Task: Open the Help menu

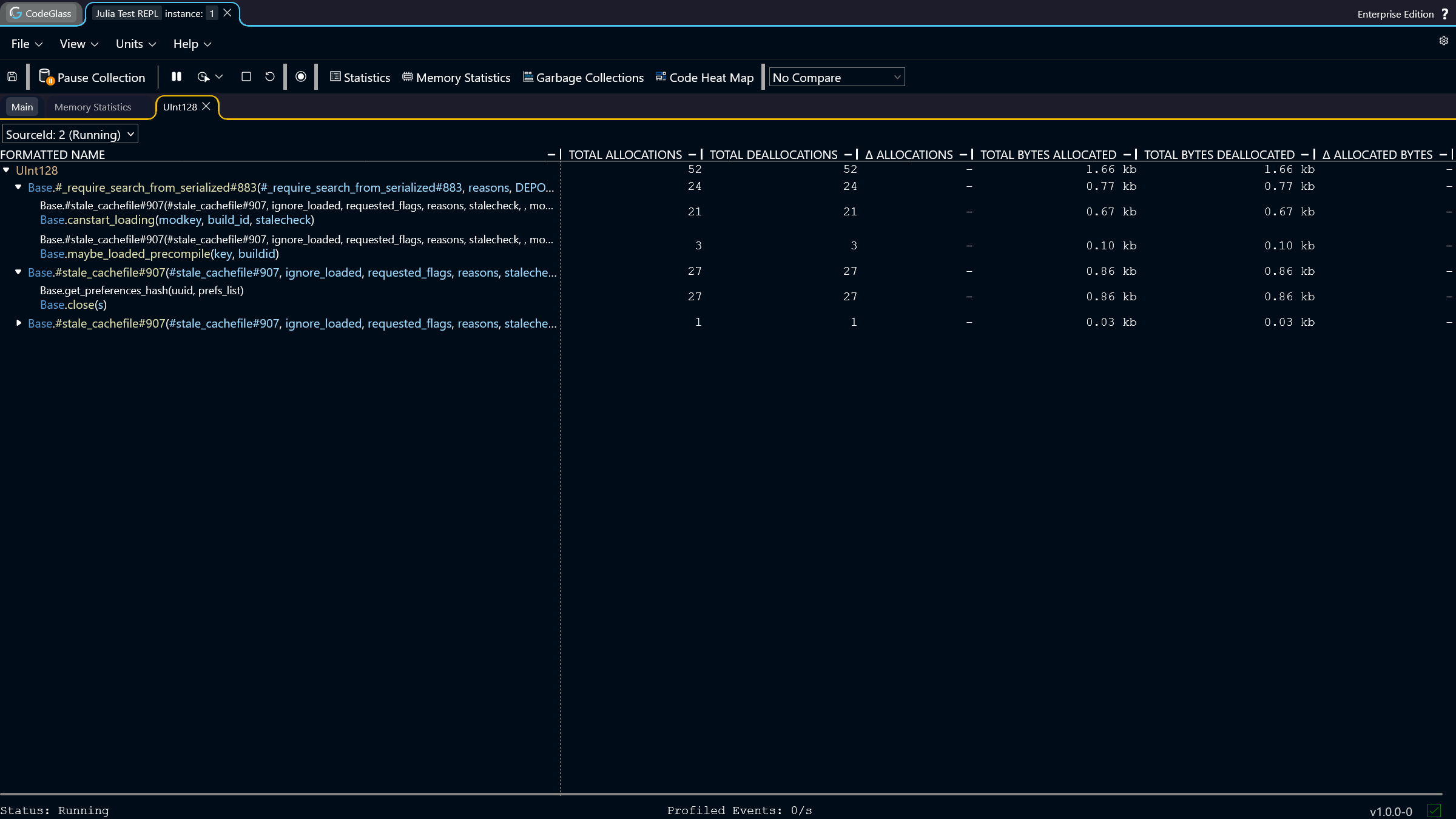Action: tap(192, 44)
